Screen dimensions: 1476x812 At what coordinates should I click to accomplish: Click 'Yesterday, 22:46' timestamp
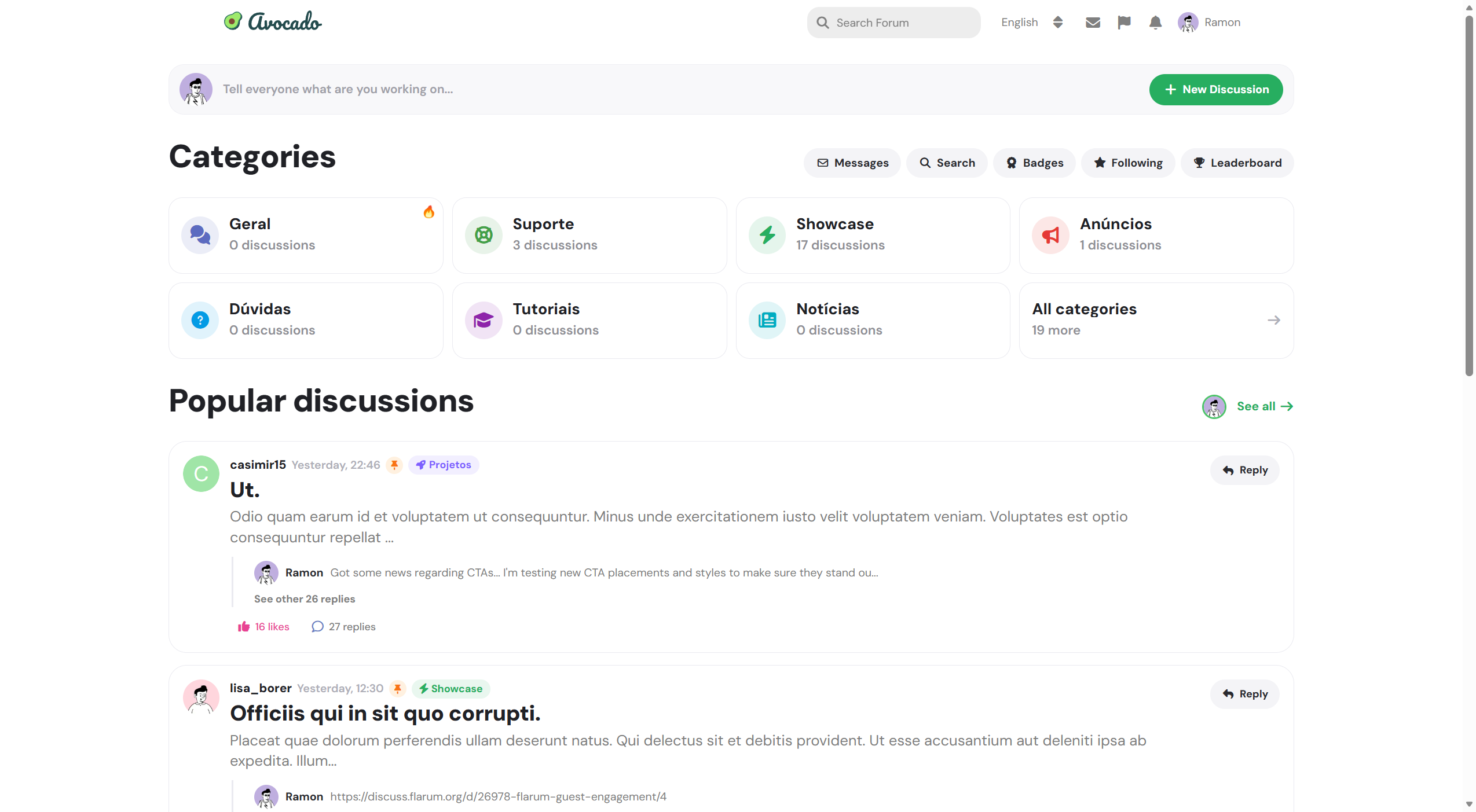click(336, 465)
